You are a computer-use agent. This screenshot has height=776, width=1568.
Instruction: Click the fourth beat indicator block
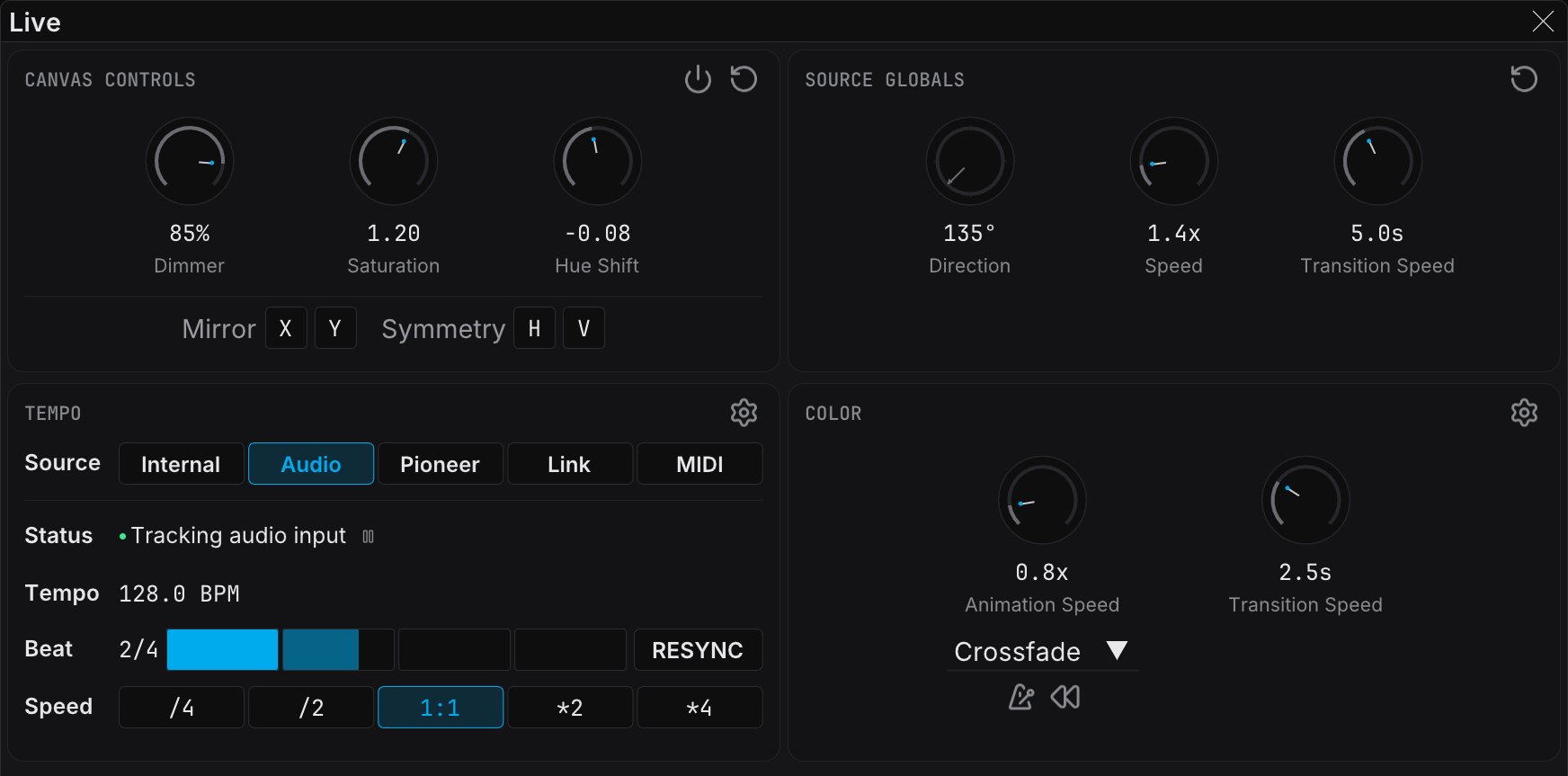point(570,650)
